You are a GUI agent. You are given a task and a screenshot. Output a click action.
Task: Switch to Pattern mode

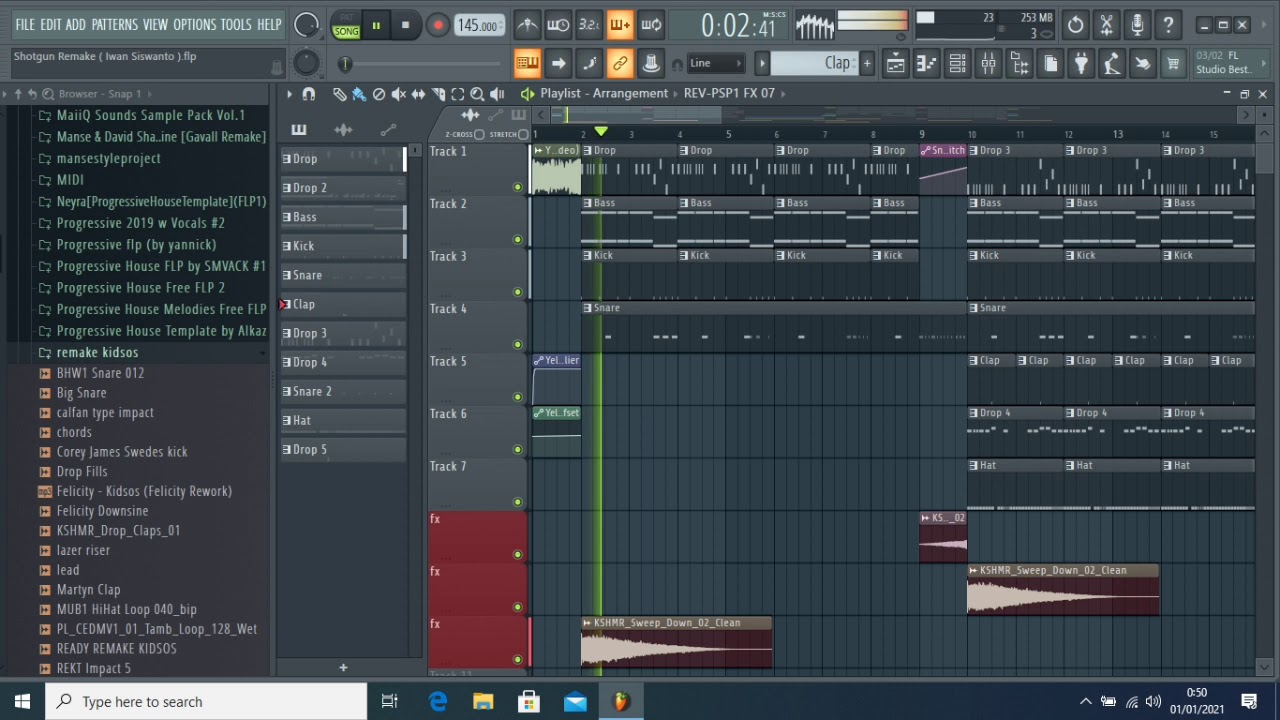tap(346, 18)
